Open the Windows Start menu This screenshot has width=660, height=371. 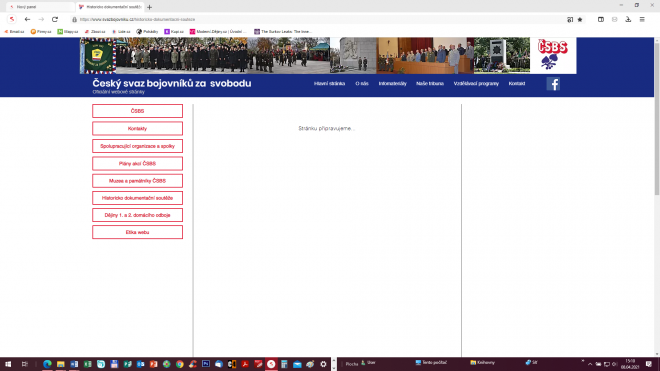click(8, 364)
